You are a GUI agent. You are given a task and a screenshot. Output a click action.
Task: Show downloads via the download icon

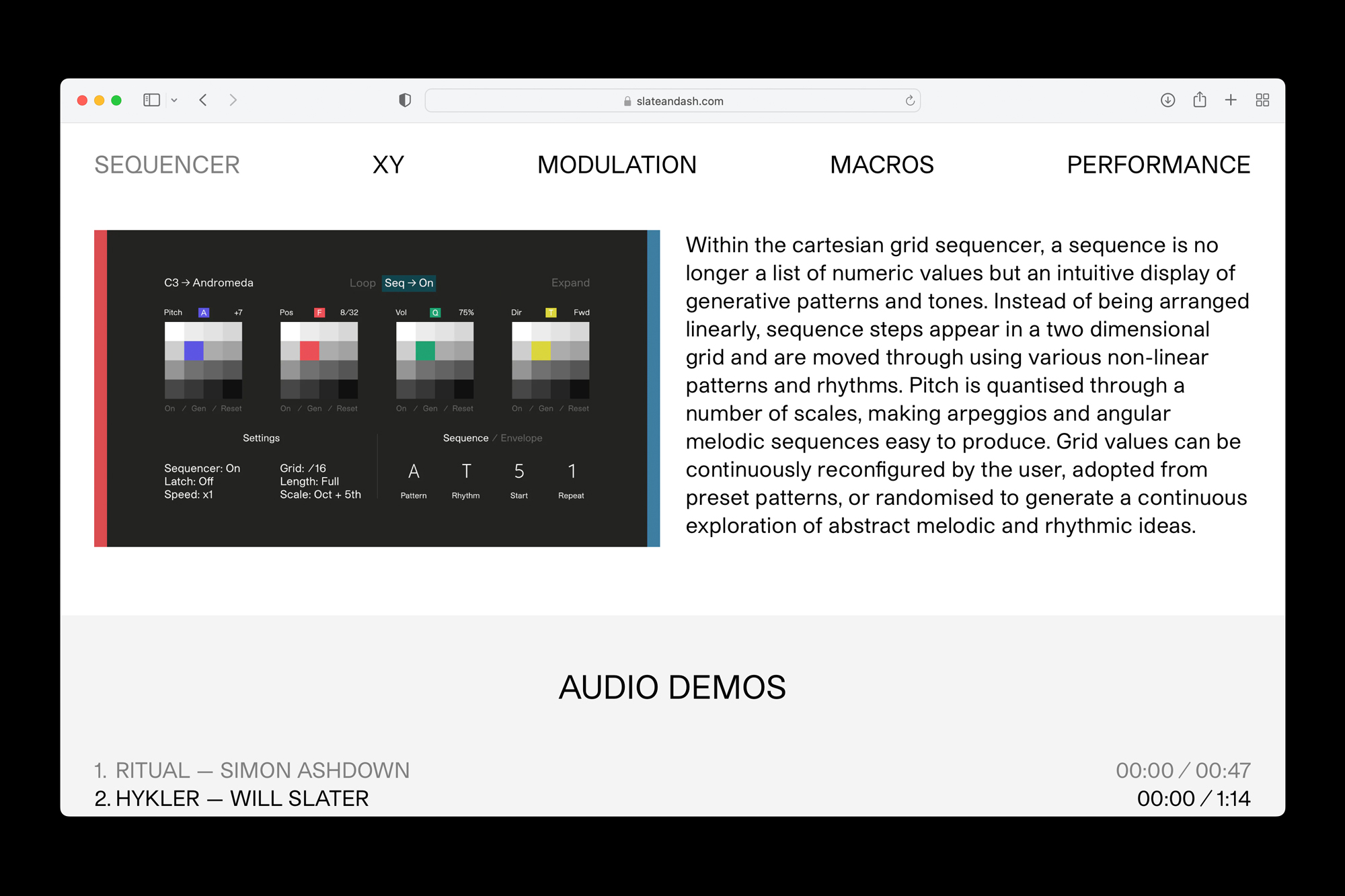(x=1167, y=100)
